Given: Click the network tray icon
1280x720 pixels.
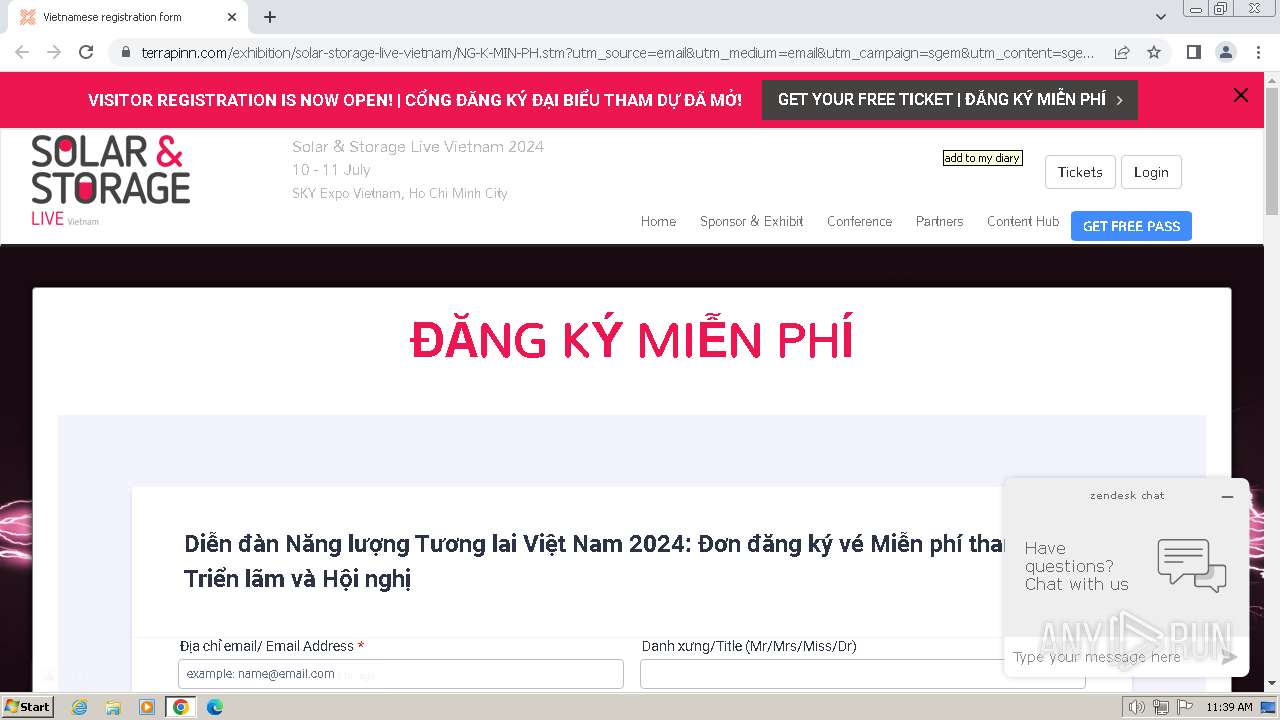Looking at the screenshot, I should click(x=1161, y=707).
